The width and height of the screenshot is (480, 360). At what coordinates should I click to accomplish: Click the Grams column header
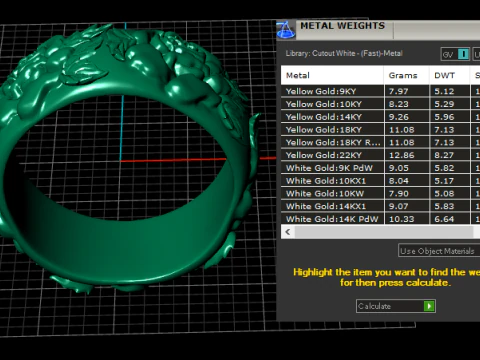tap(406, 75)
